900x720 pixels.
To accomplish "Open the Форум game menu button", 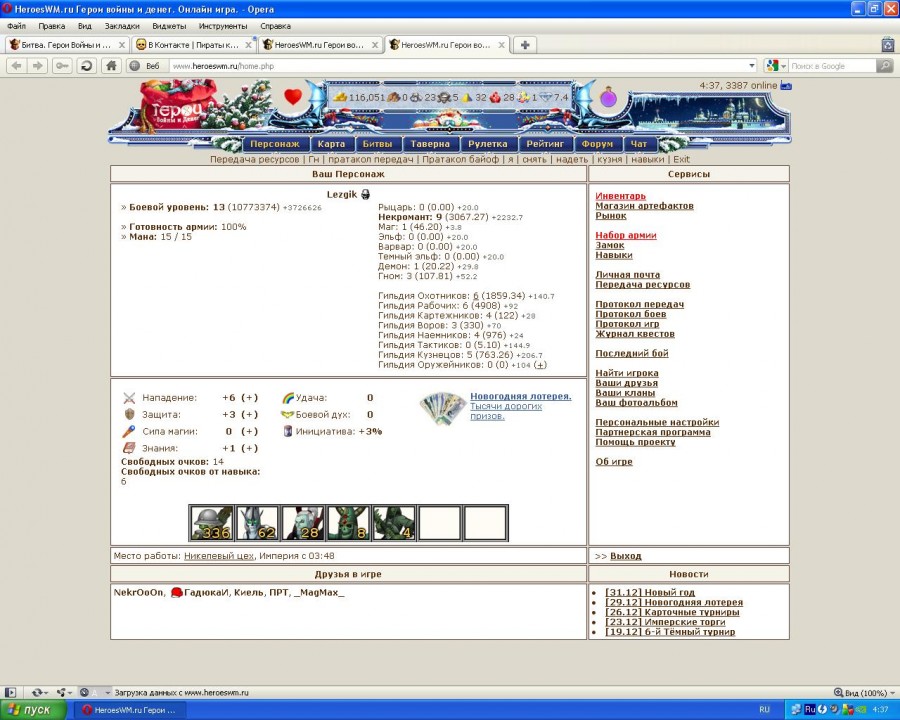I will 597,144.
